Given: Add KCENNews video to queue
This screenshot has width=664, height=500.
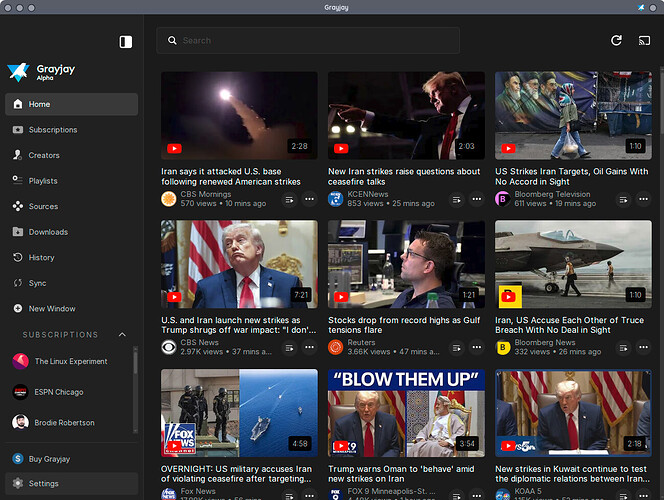Looking at the screenshot, I should [x=456, y=199].
